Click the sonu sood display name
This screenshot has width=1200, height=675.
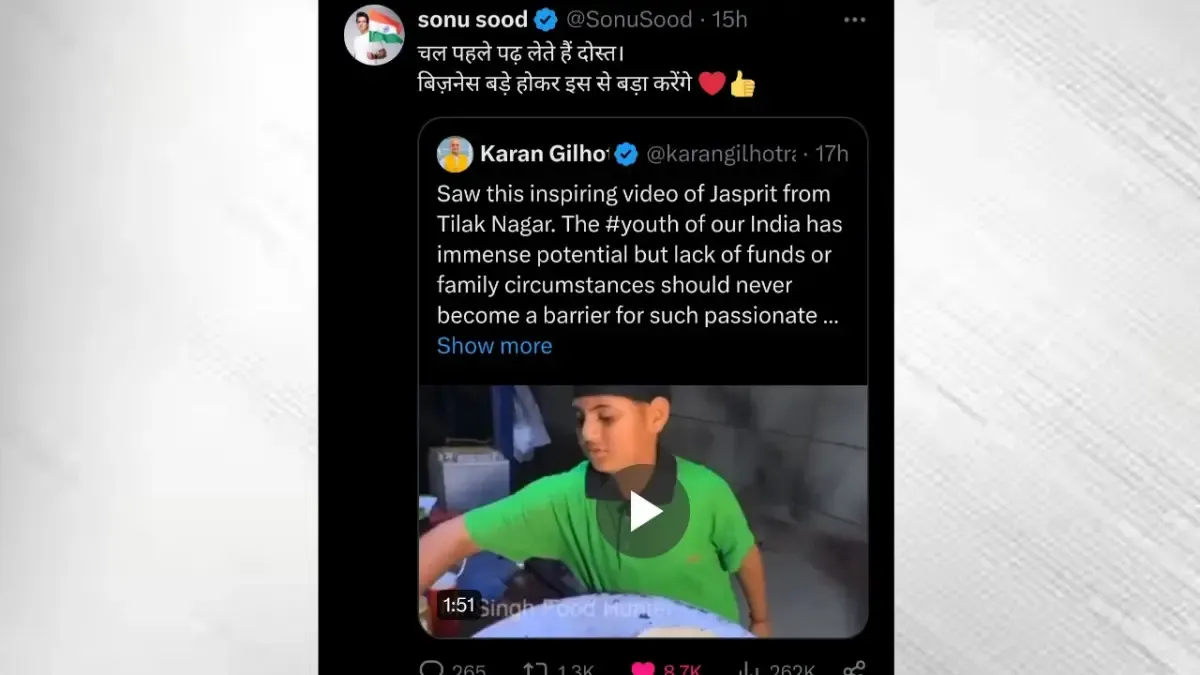point(472,20)
